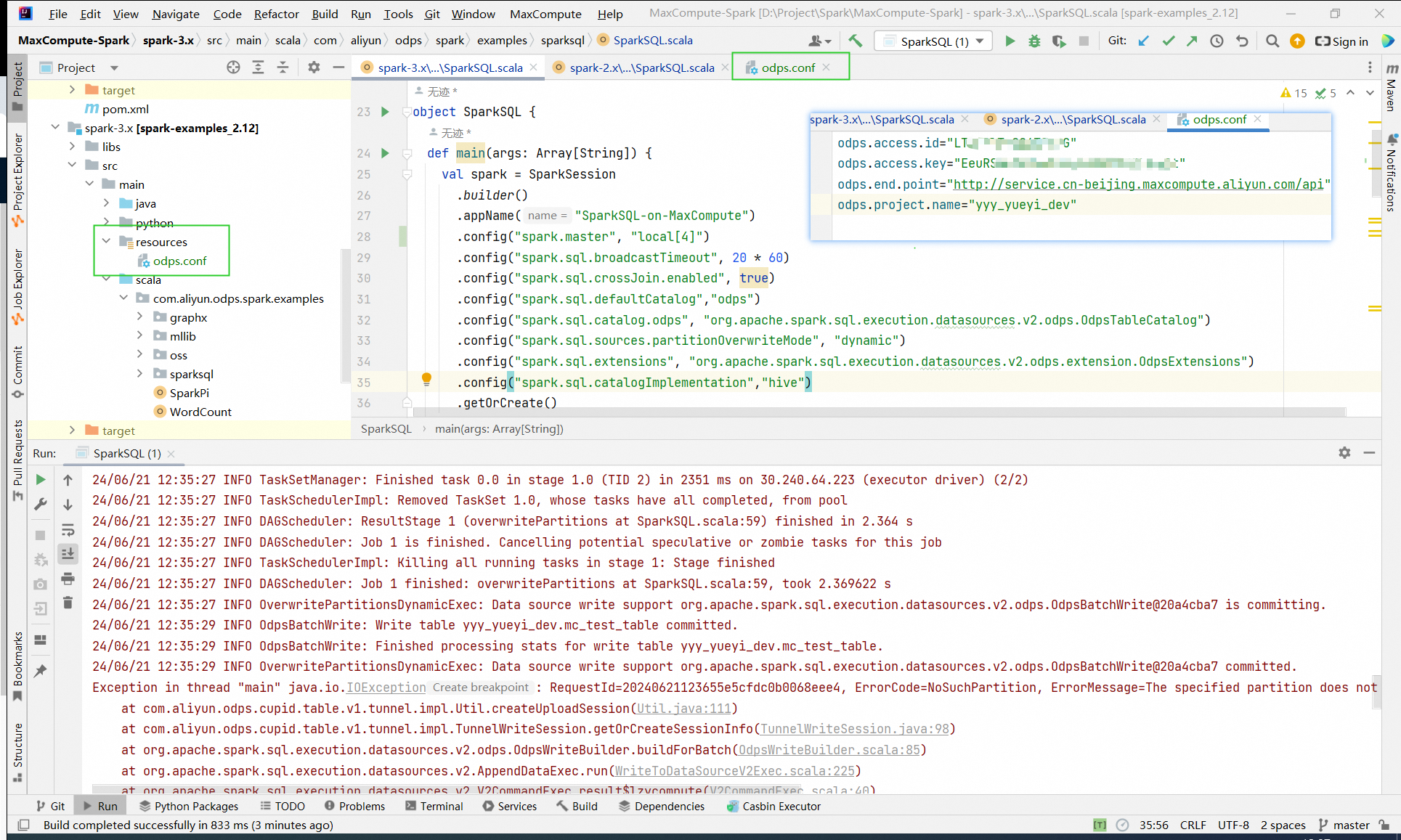Rerun SparkSQL in Run panel
Viewport: 1401px width, 840px height.
[x=41, y=480]
